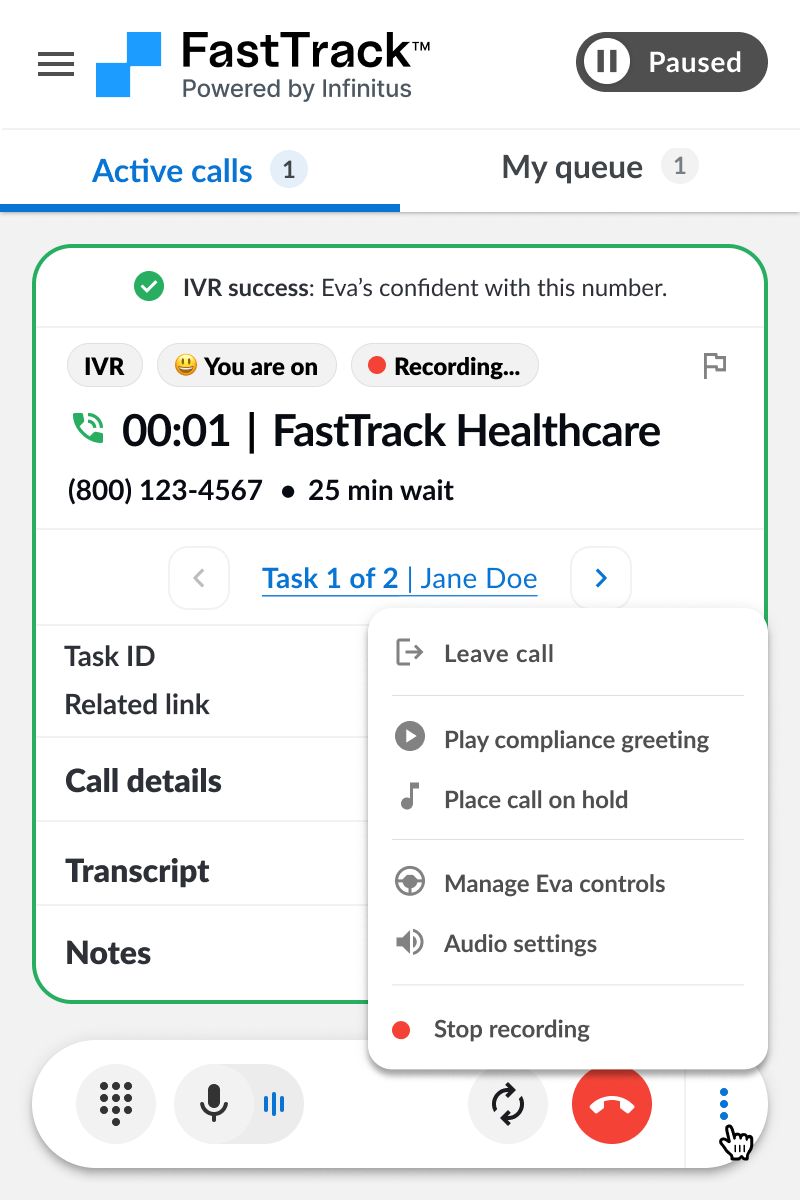Image resolution: width=800 pixels, height=1200 pixels.
Task: Click the My queue count badge
Action: (x=679, y=166)
